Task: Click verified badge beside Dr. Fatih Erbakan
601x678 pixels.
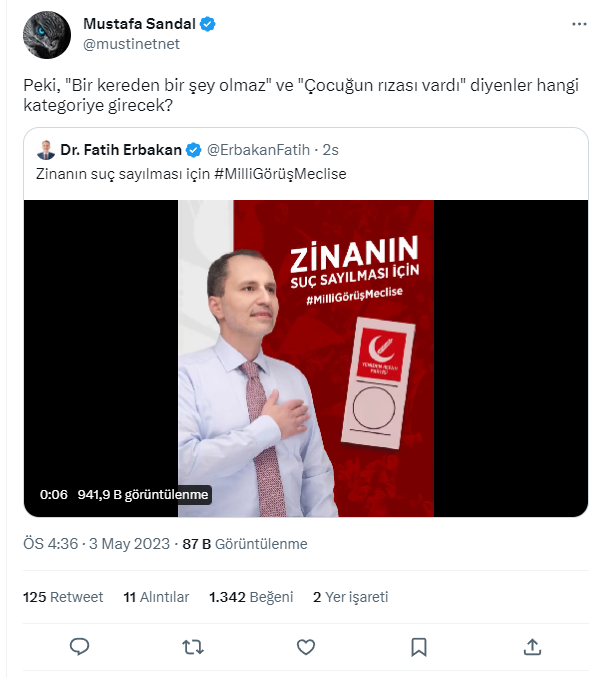Action: (x=193, y=150)
